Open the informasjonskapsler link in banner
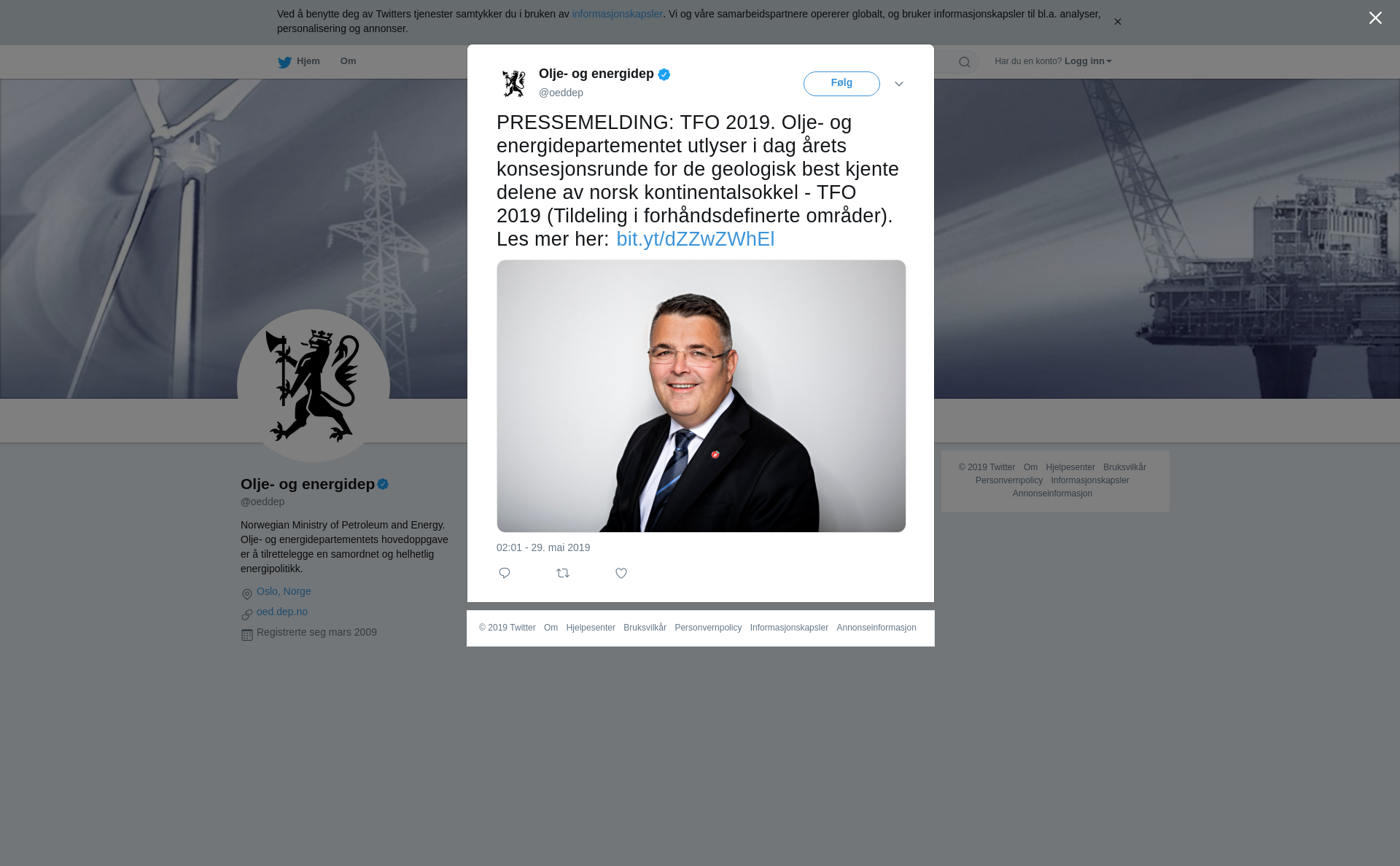Viewport: 1400px width, 866px height. click(617, 14)
